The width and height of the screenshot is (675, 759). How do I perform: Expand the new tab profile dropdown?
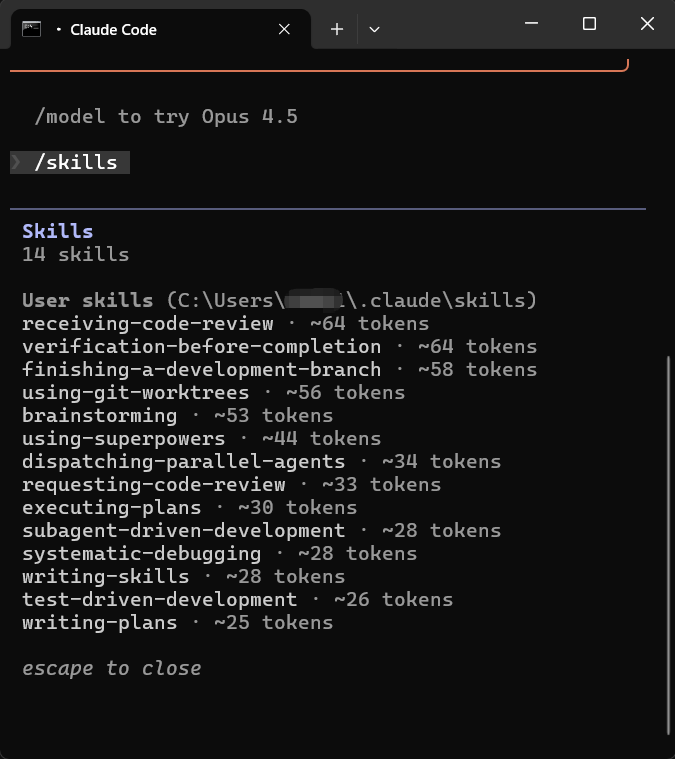pos(374,29)
